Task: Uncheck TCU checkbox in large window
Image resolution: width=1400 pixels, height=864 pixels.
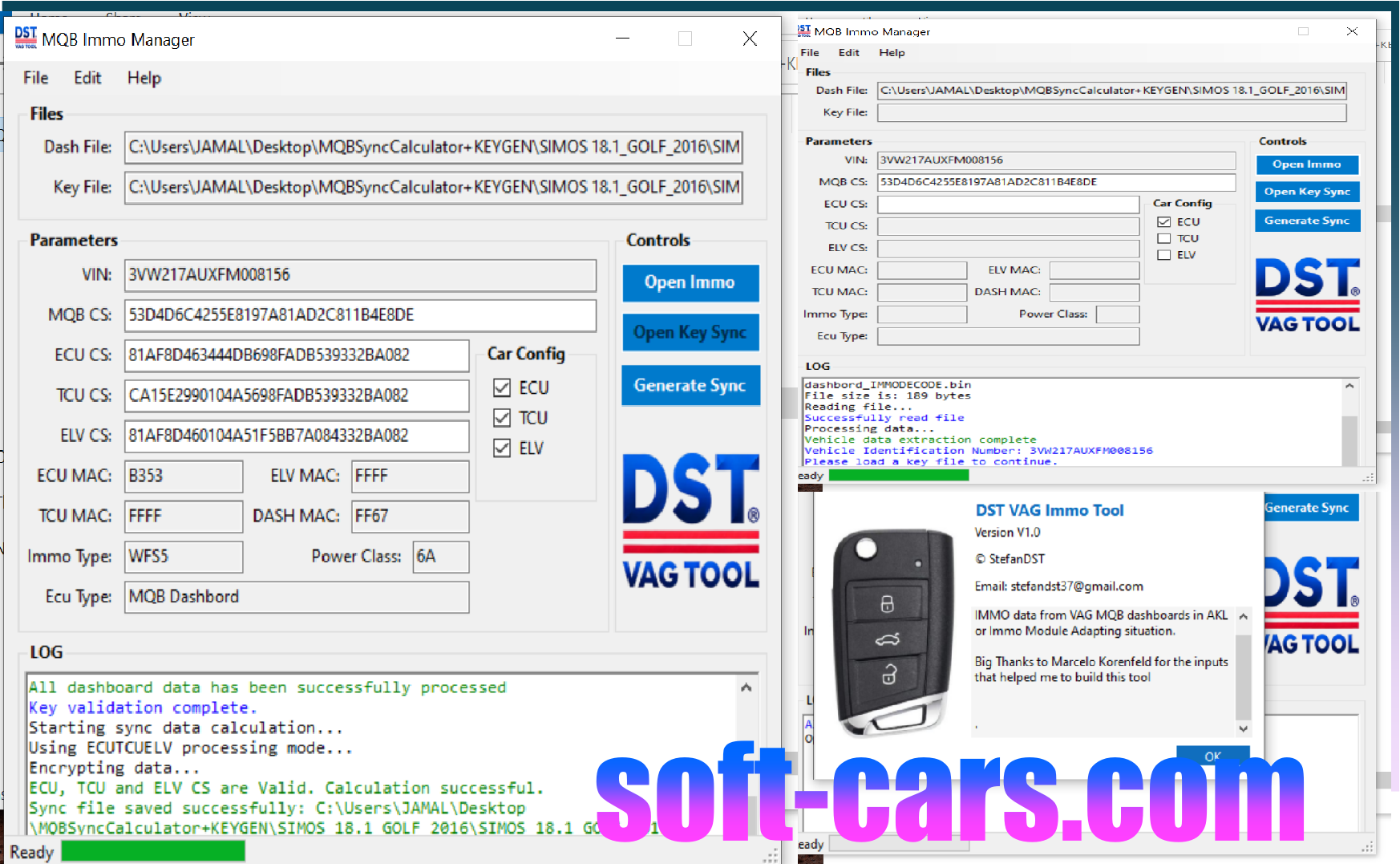Action: [502, 418]
